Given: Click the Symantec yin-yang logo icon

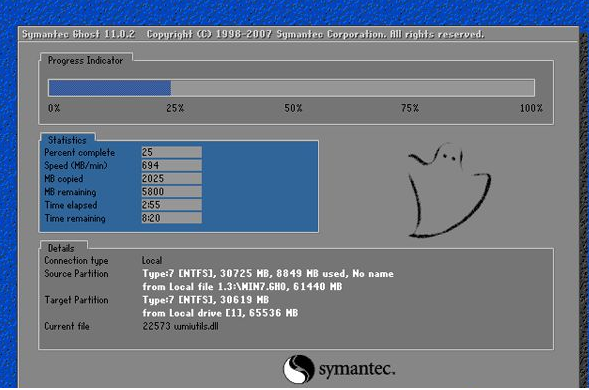Looking at the screenshot, I should tap(299, 369).
